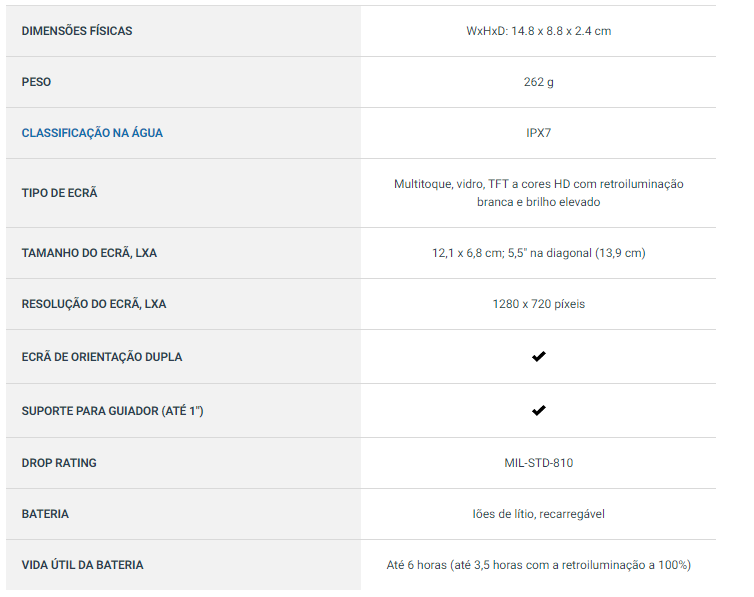The image size is (754, 597).
Task: Click the Até 6 horas battery life value
Action: 538,565
